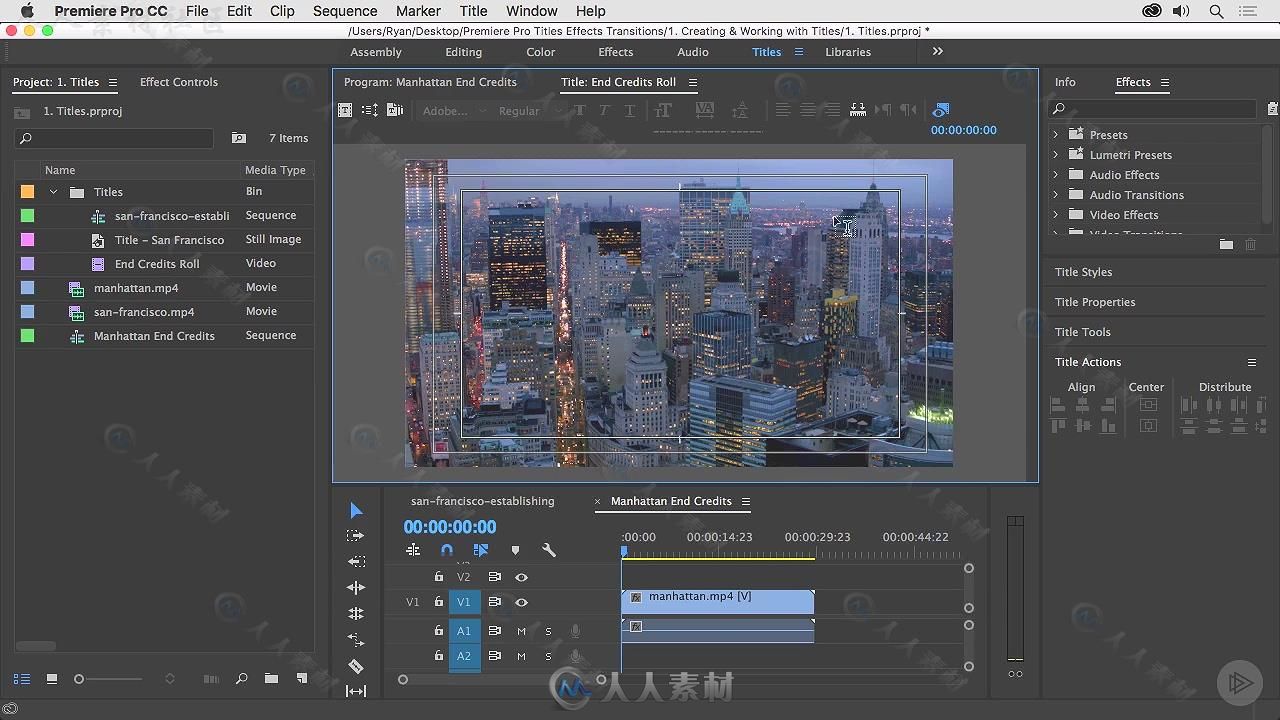Hide track V1 output with the eye
This screenshot has width=1280, height=720.
tap(521, 602)
